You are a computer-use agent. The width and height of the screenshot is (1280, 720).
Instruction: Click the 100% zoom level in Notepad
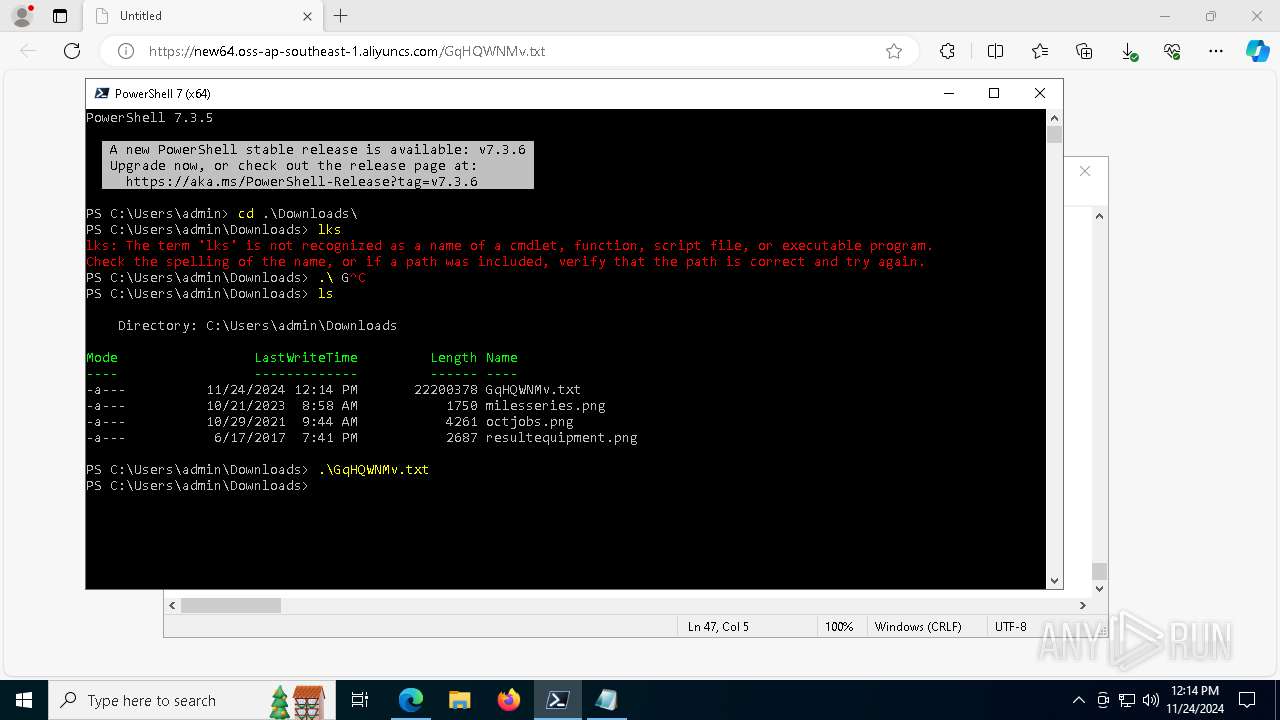(839, 627)
